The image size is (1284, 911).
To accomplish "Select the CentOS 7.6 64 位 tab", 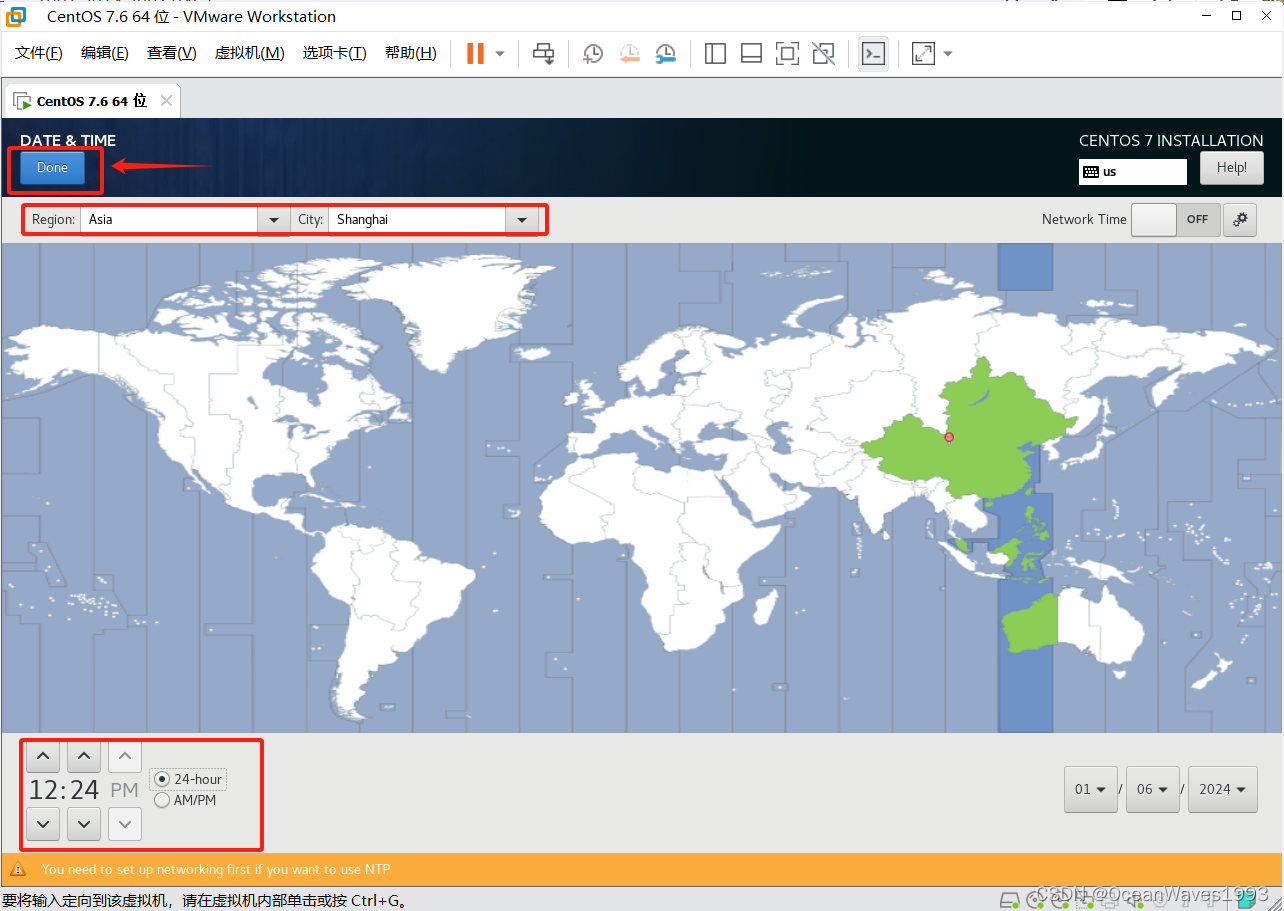I will (x=92, y=101).
